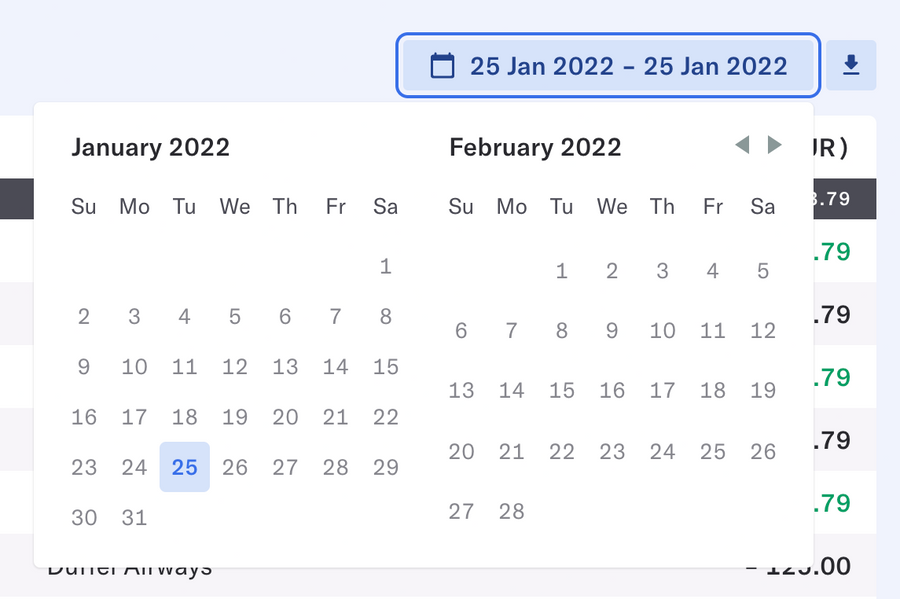
Task: Select February 28 in the calendar
Action: coord(511,511)
